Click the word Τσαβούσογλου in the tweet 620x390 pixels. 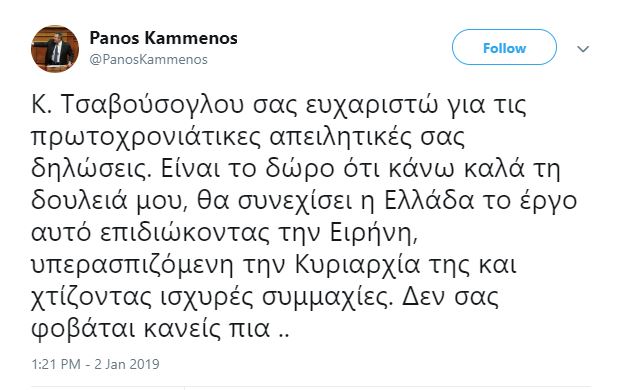point(153,106)
